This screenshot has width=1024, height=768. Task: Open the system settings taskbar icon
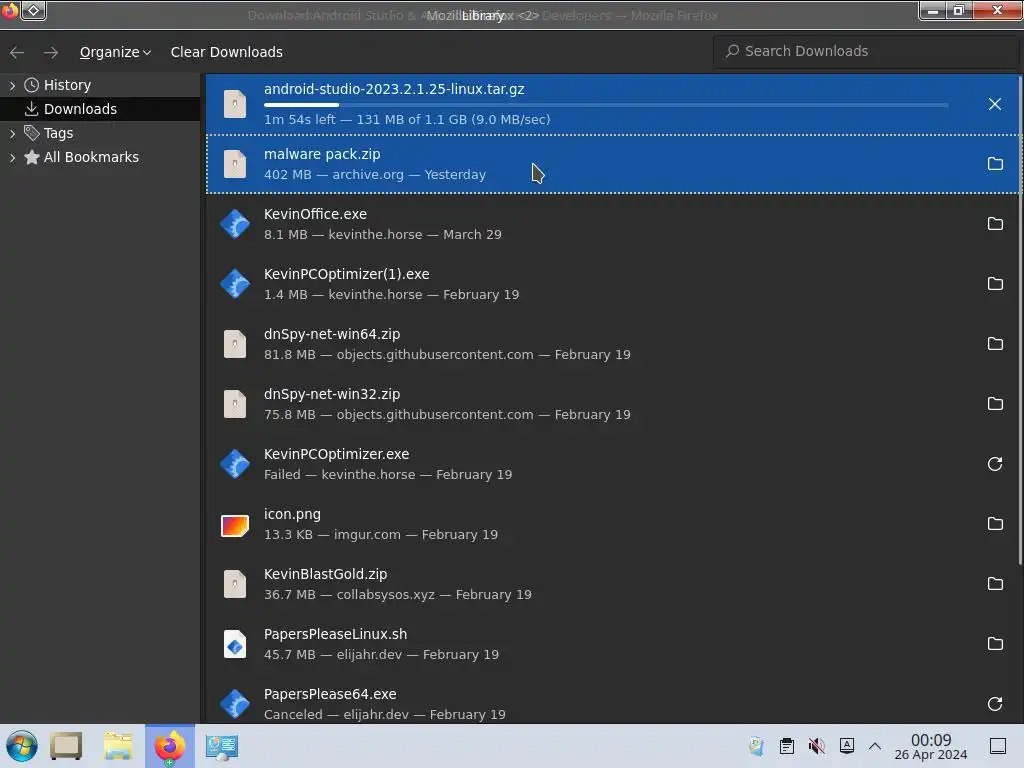(x=221, y=746)
